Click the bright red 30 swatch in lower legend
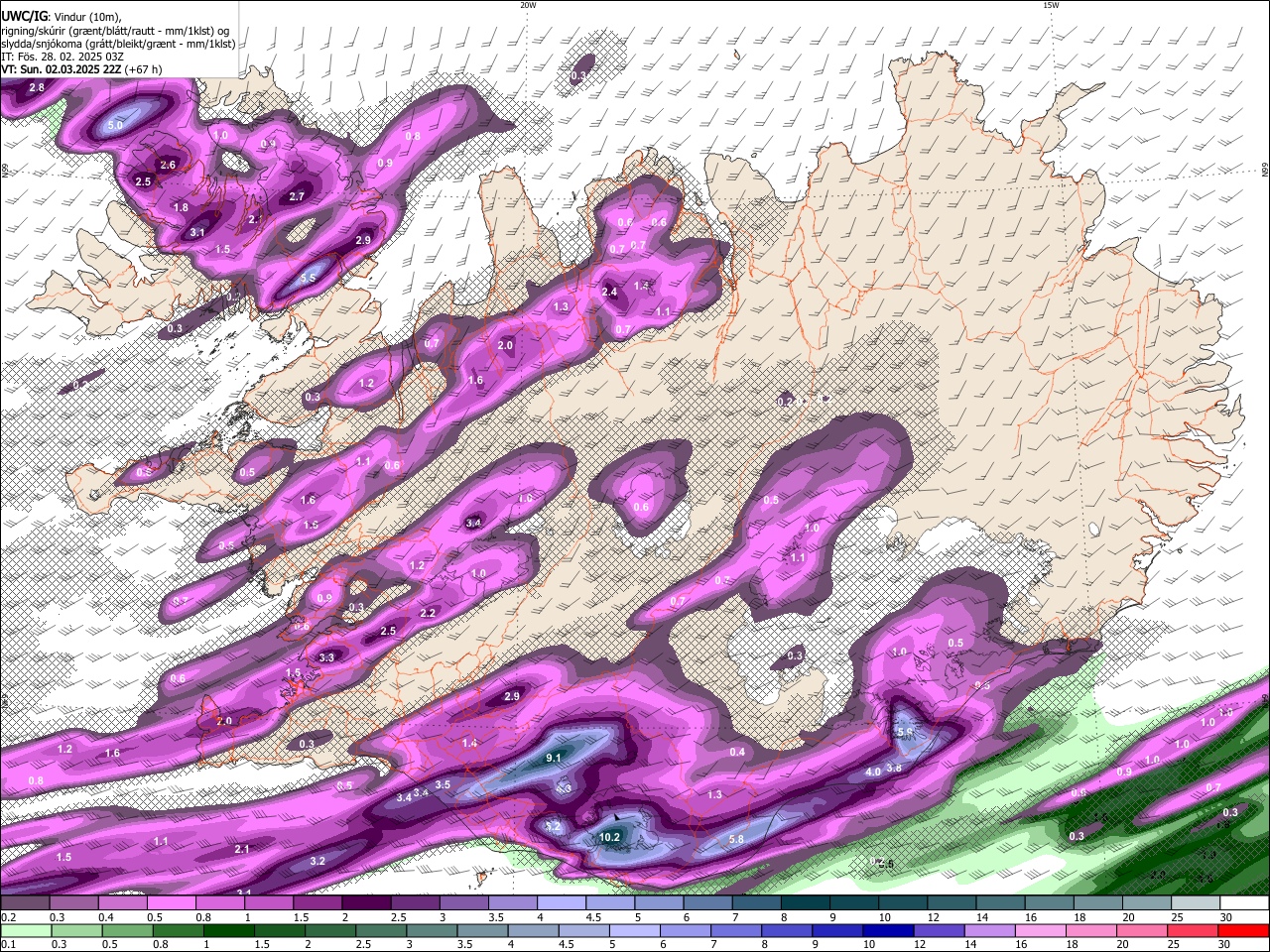This screenshot has width=1270, height=952. tap(1242, 930)
